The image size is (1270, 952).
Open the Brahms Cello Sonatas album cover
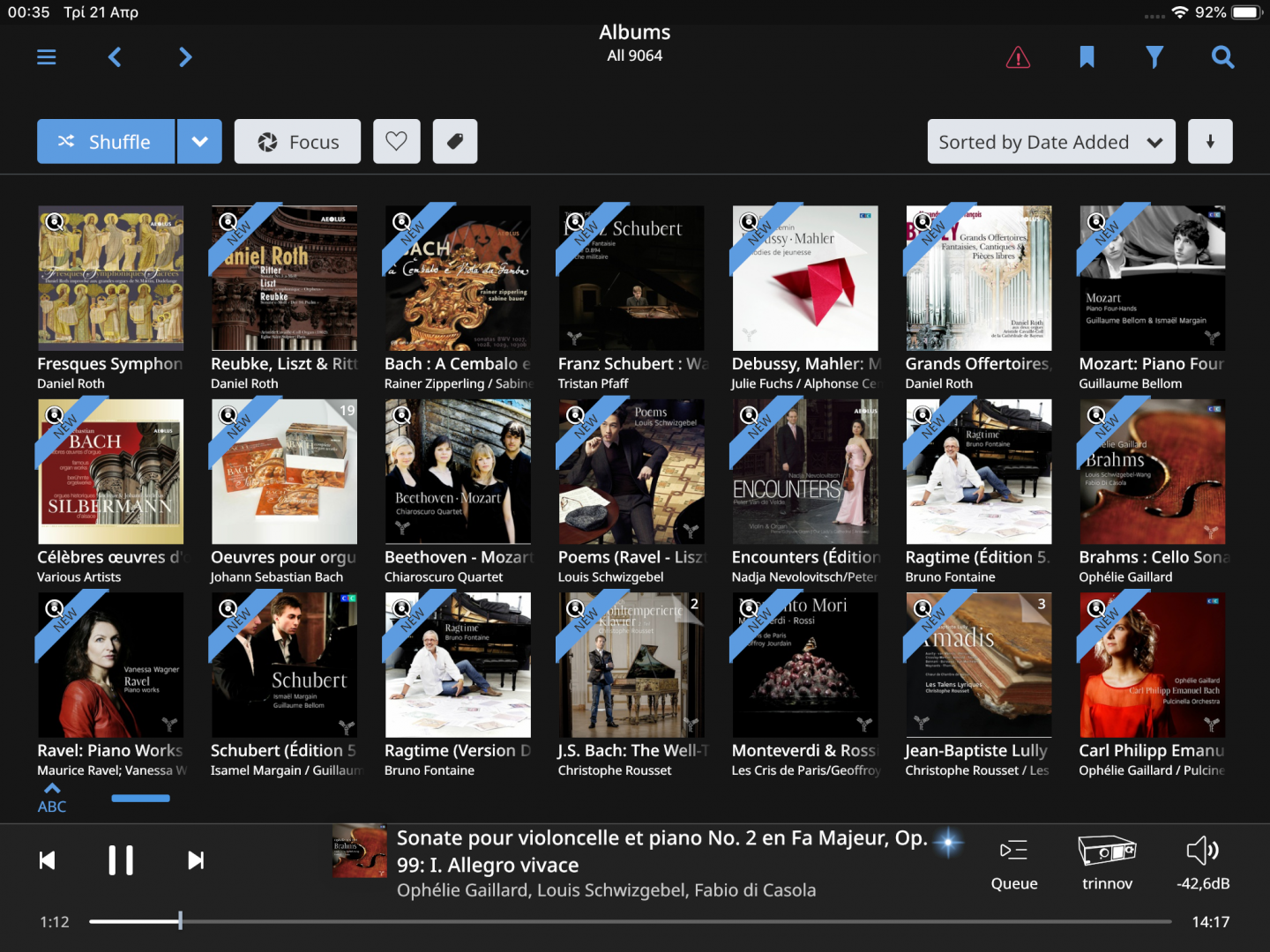click(x=1152, y=472)
